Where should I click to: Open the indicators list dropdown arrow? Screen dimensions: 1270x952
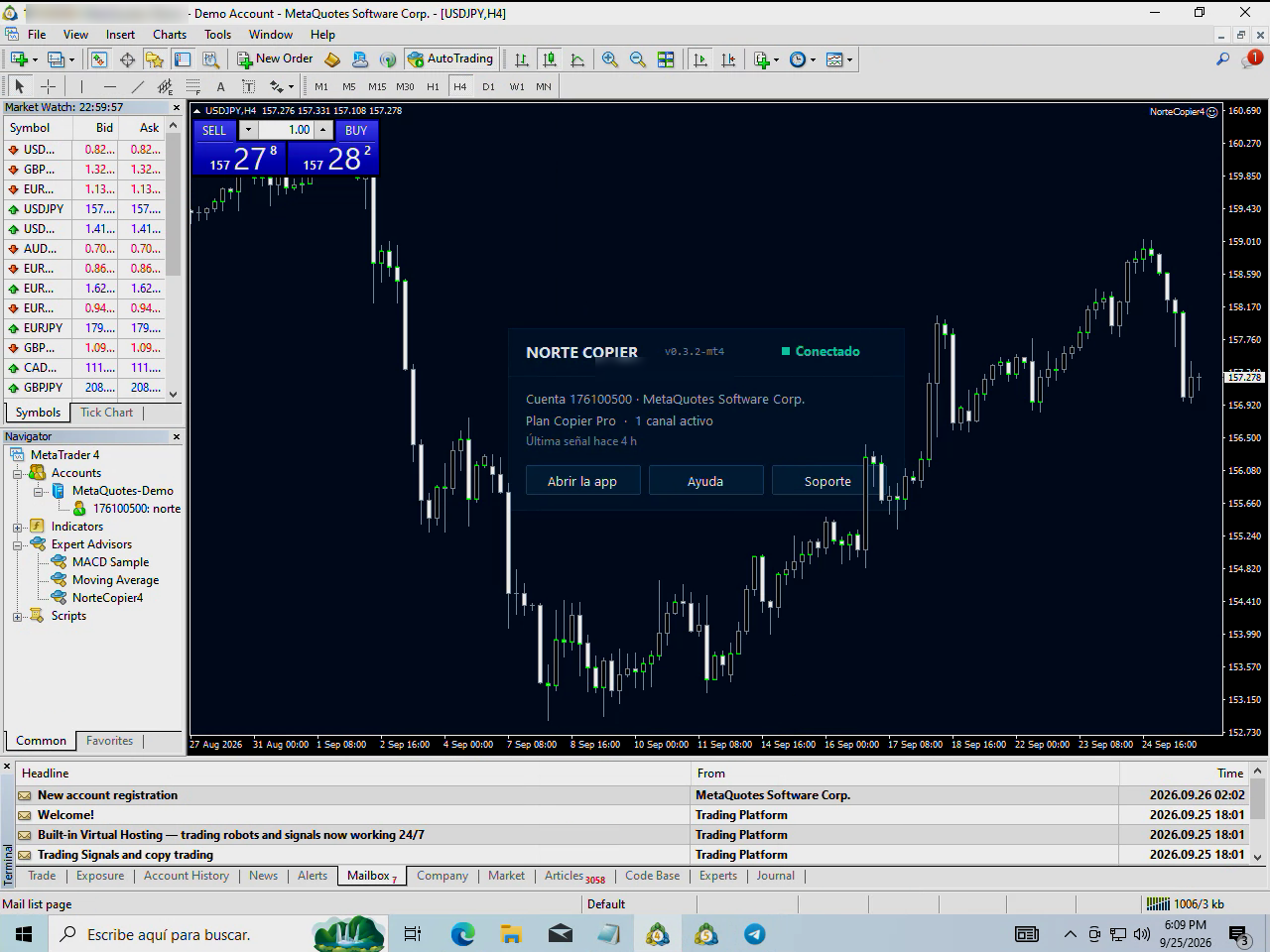pos(776,59)
